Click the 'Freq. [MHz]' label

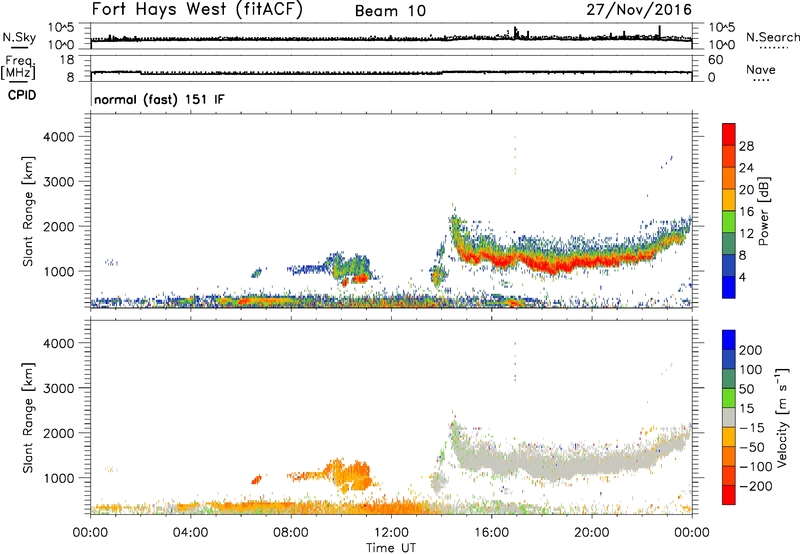tap(18, 68)
